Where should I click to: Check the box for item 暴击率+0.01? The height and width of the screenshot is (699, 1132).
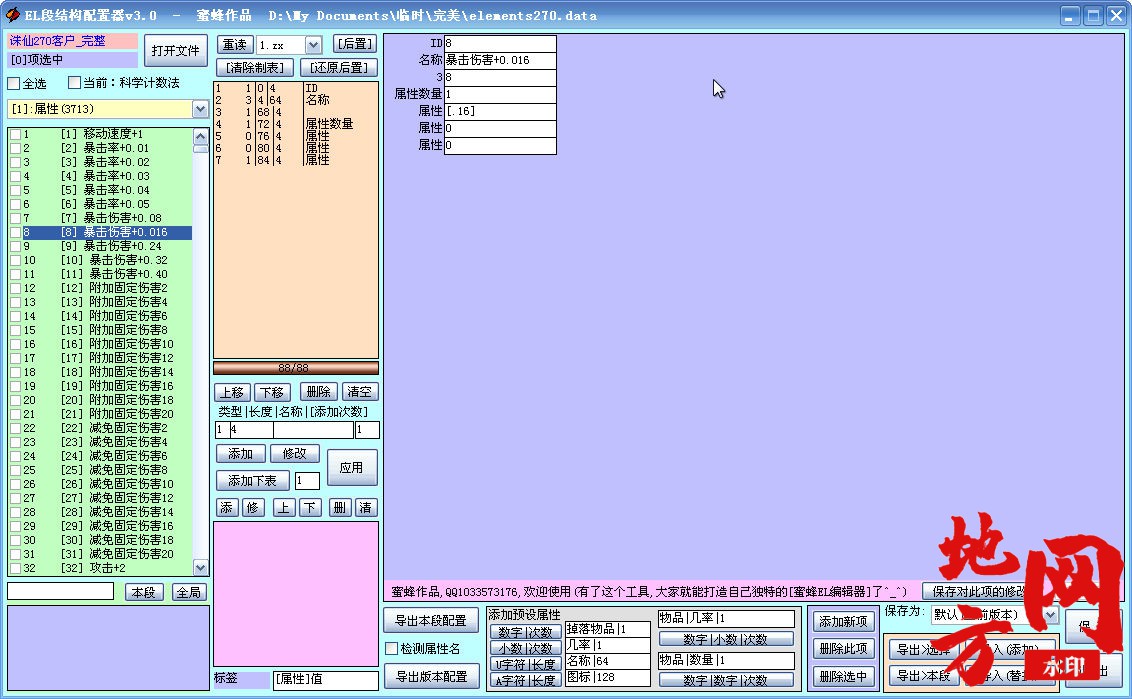click(x=15, y=148)
